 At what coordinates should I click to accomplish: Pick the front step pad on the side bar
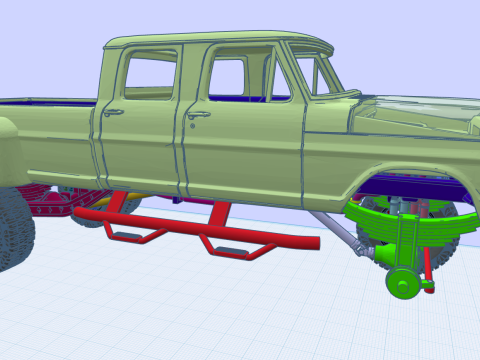(231, 251)
